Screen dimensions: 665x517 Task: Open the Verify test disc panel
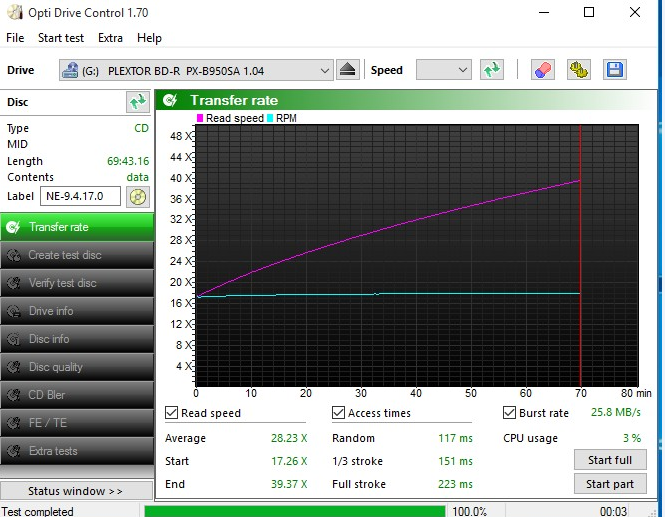coord(77,283)
